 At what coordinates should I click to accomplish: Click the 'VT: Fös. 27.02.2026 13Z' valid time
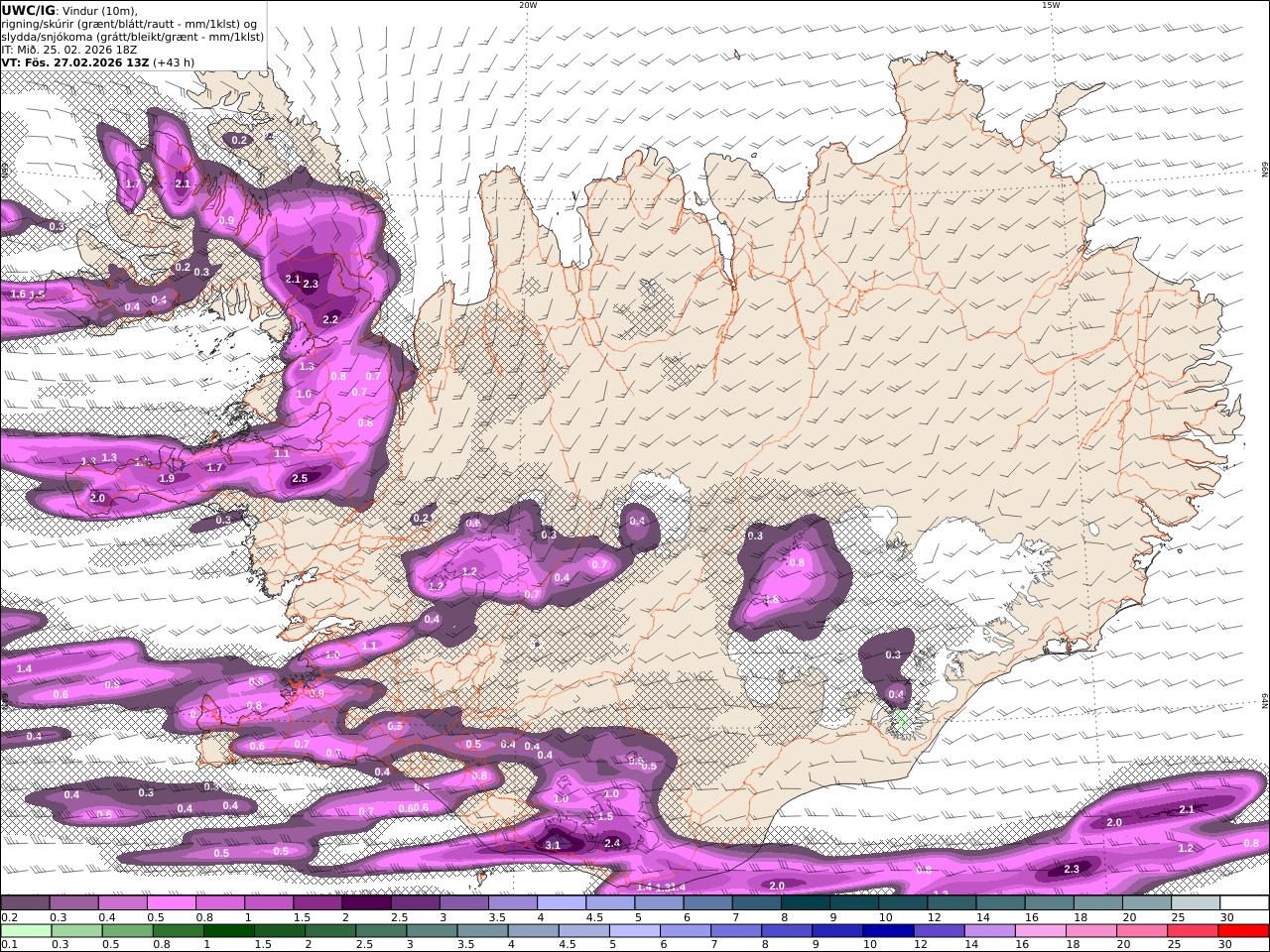click(75, 61)
